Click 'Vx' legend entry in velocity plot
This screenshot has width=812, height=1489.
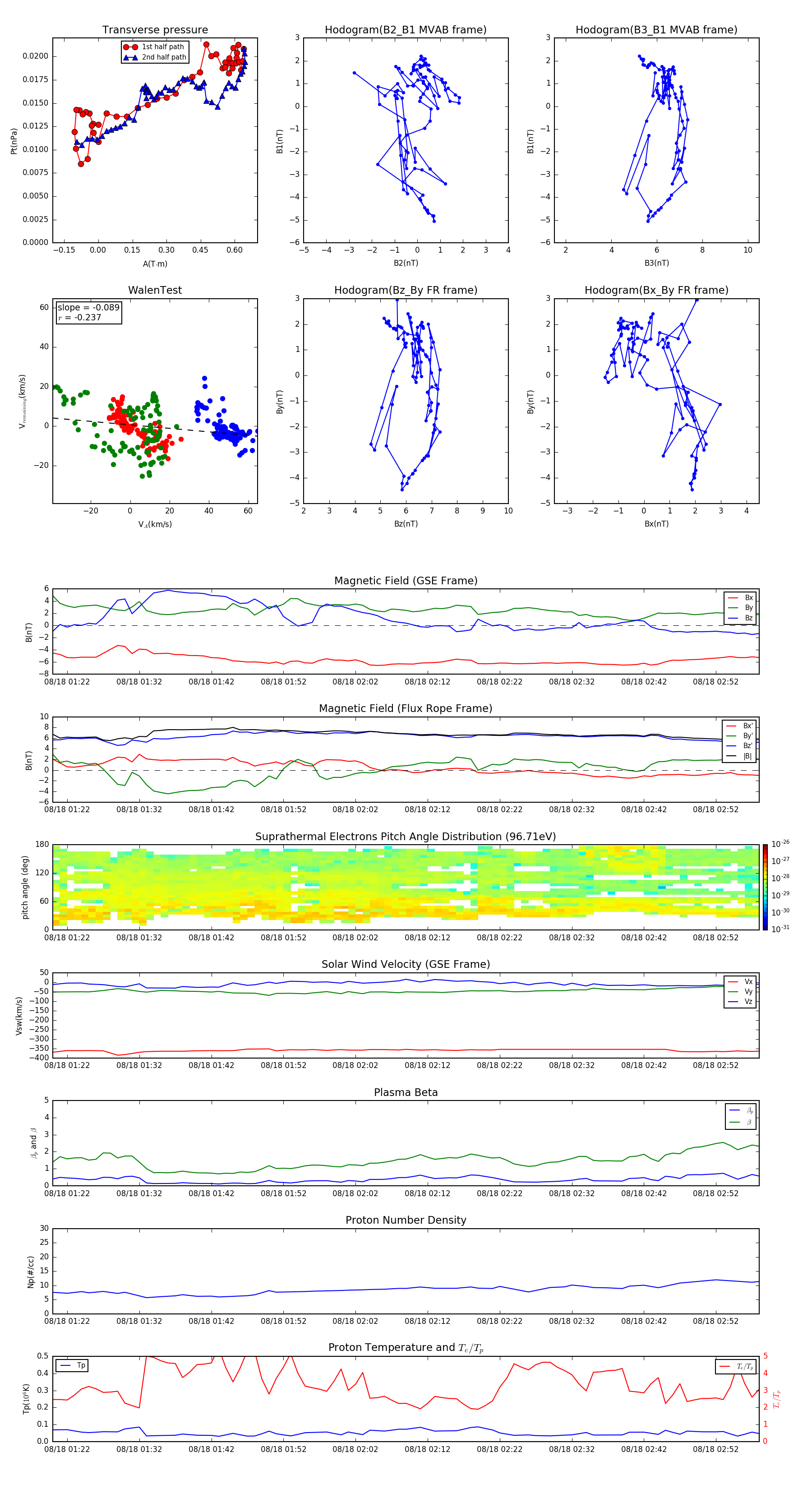click(x=741, y=981)
